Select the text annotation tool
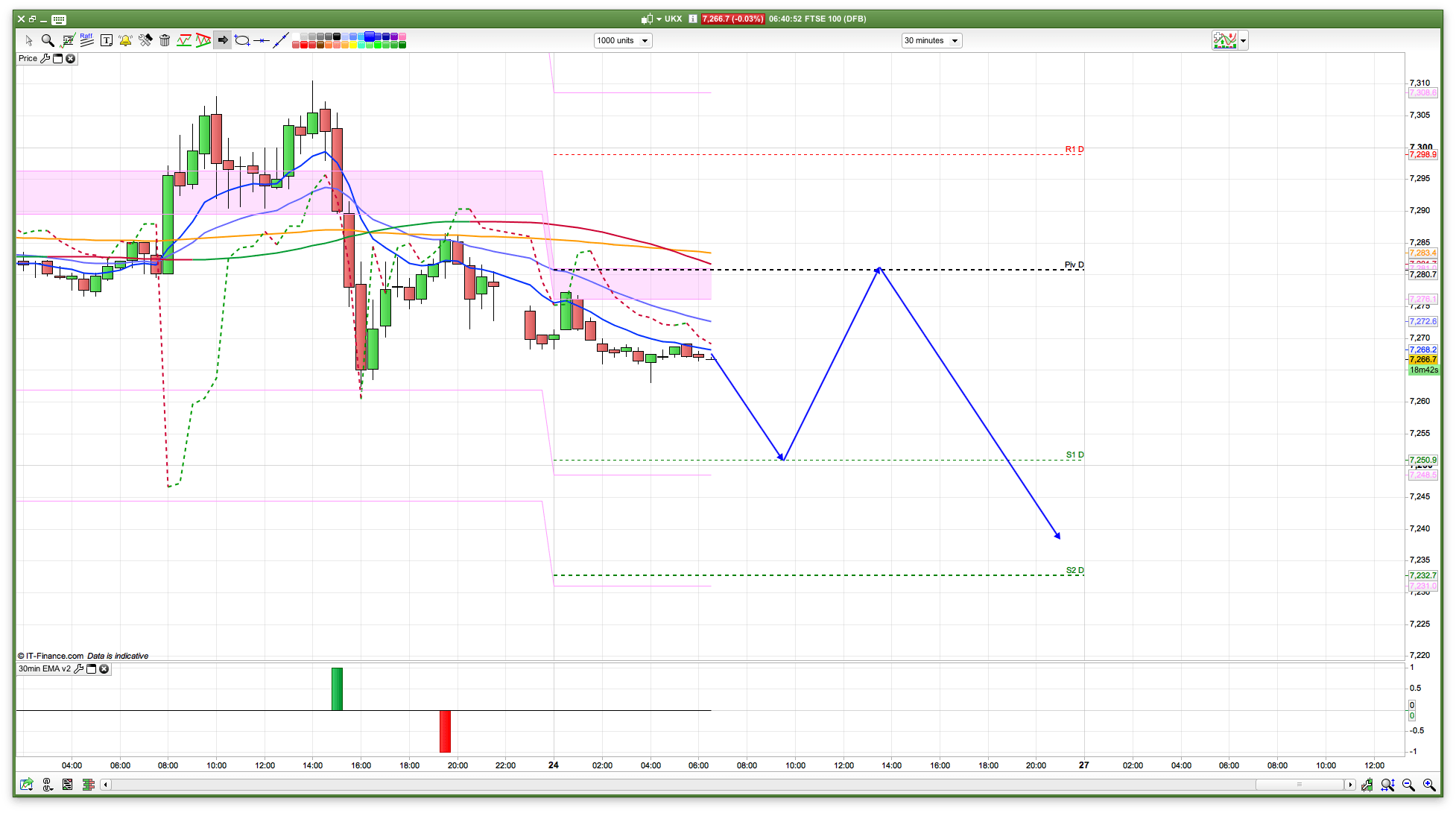The width and height of the screenshot is (1456, 813). [x=107, y=40]
